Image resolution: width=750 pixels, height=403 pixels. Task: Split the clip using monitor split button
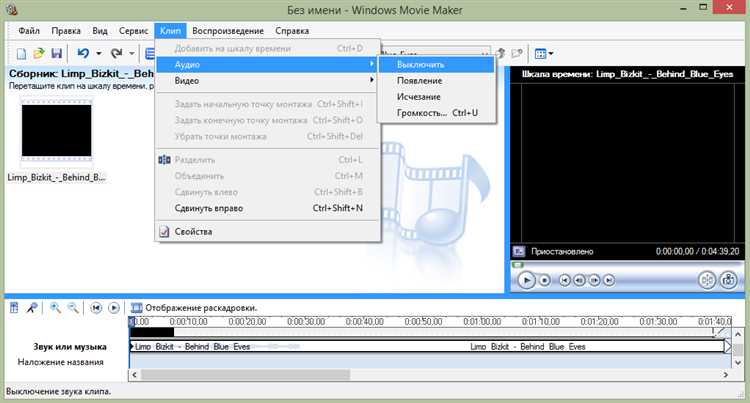point(707,280)
